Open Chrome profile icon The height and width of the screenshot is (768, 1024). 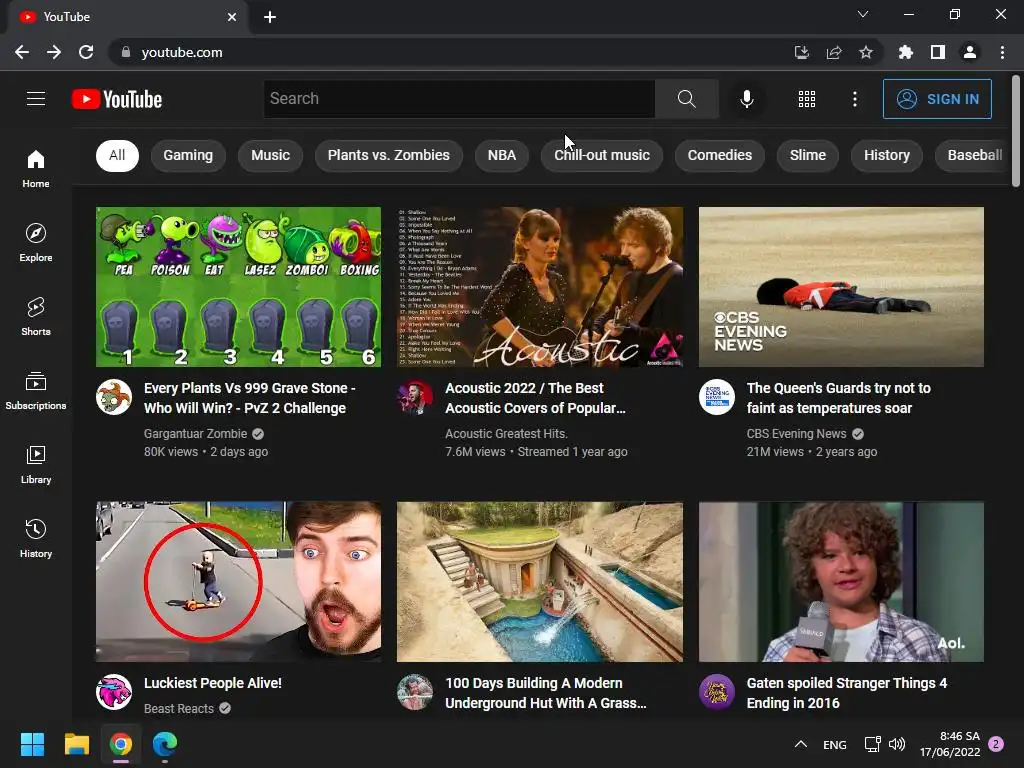pos(970,52)
